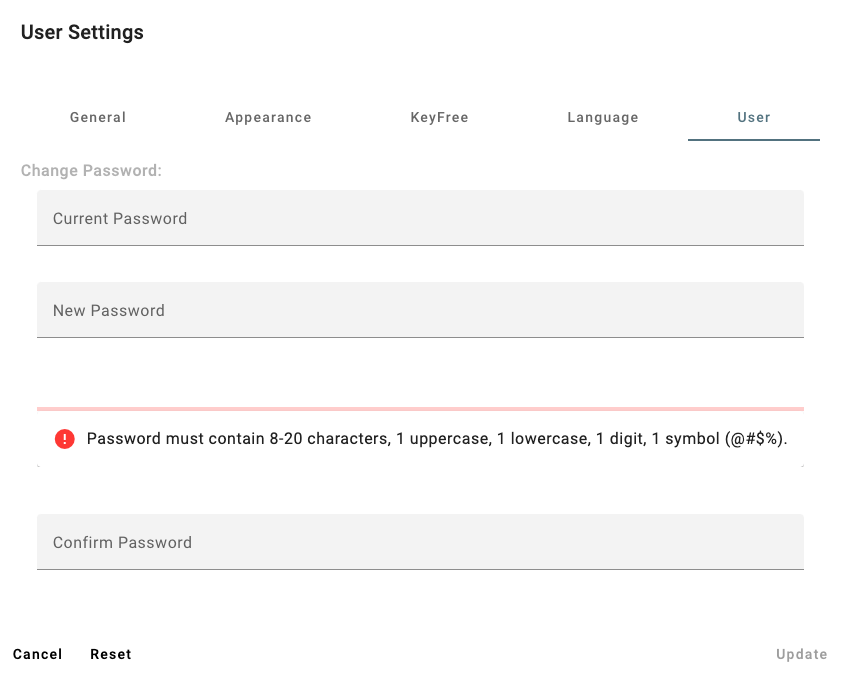Screen dimensions: 842x678
Task: Open the Appearance tab
Action: click(x=268, y=117)
